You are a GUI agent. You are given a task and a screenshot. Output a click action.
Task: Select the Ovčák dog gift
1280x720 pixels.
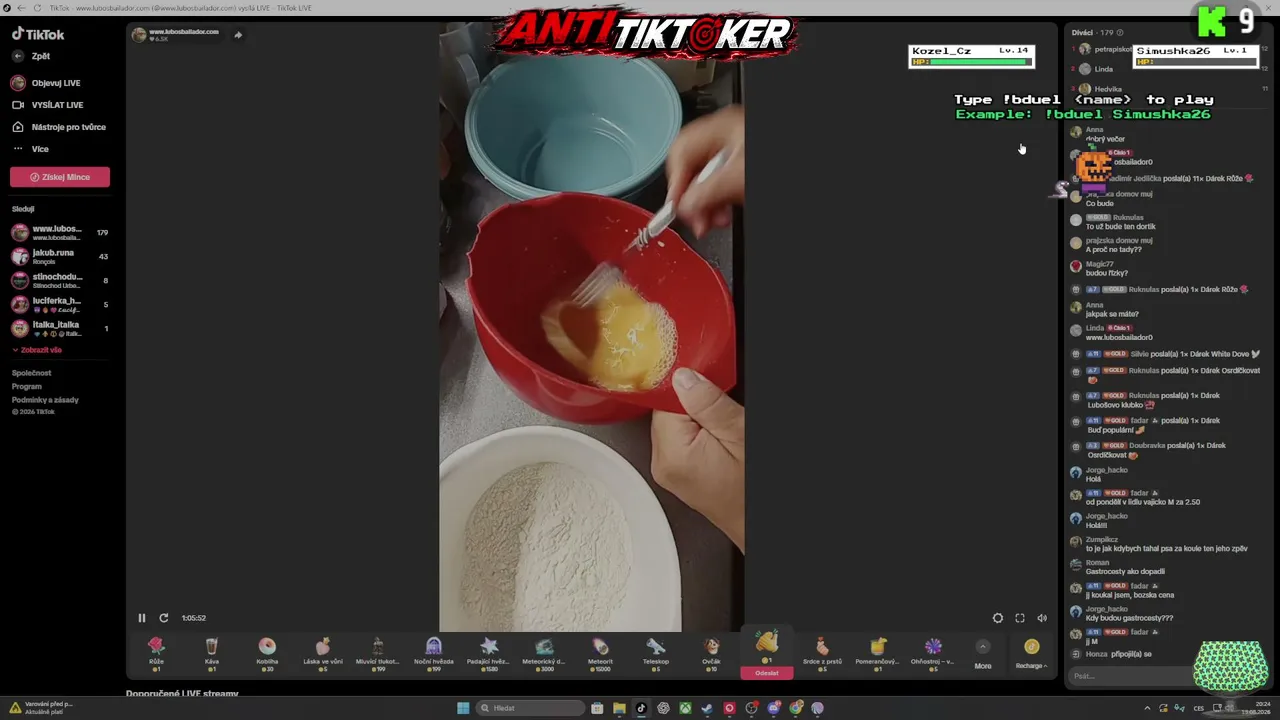711,654
